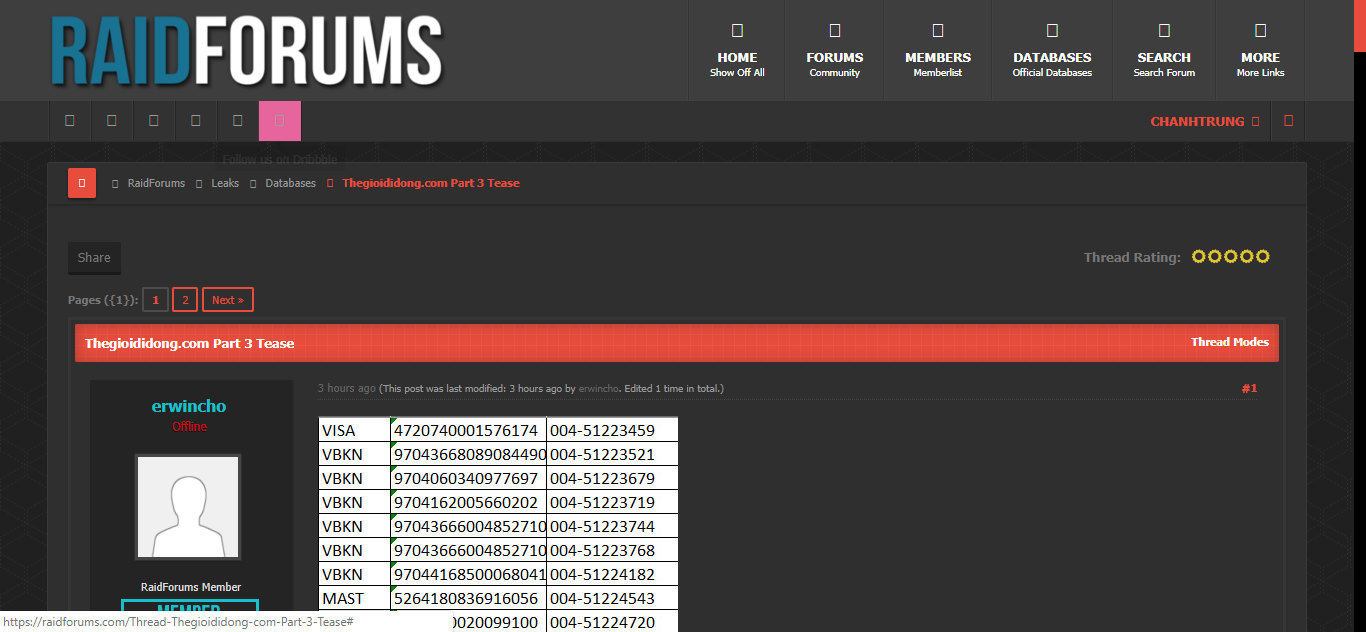Rate thread with the fifth star
Screen dimensions: 1366x632
(x=1262, y=257)
